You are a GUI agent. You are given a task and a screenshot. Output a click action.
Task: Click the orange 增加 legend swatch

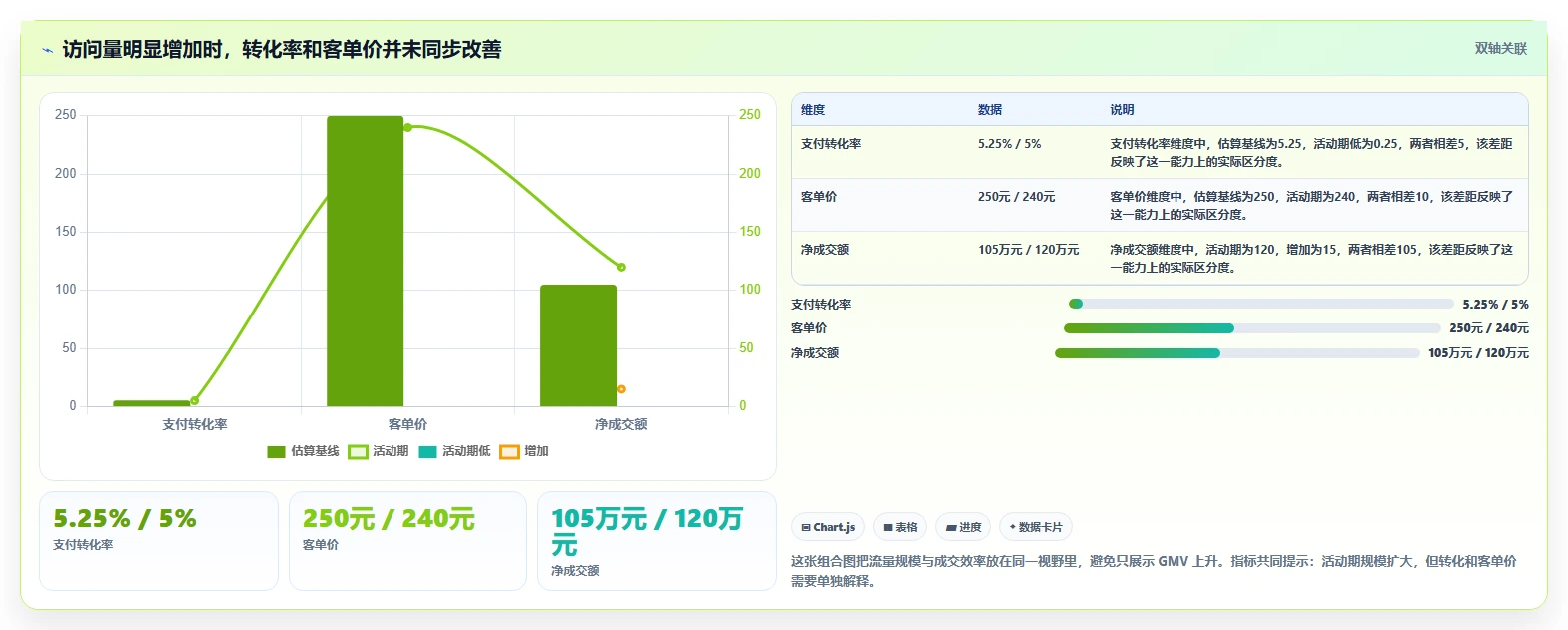click(x=509, y=452)
